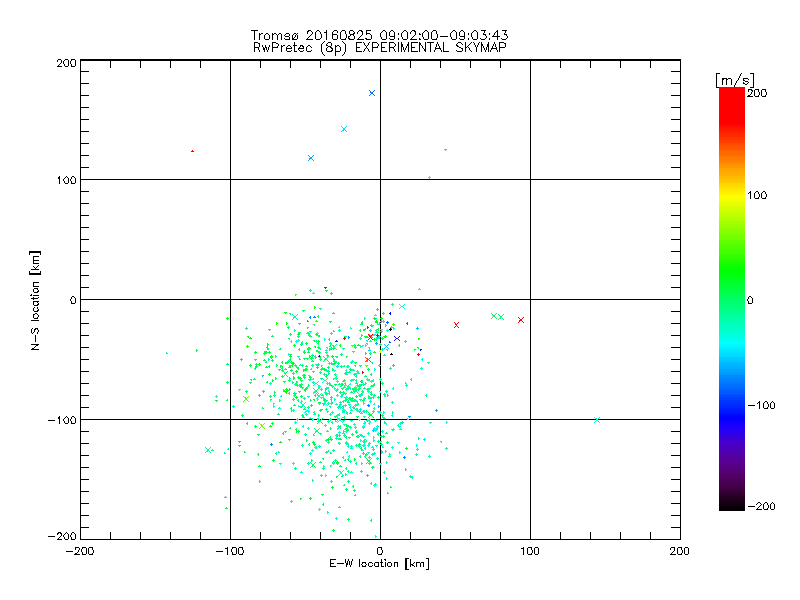Click the y-axis '200' tick label
This screenshot has width=800, height=600.
click(x=66, y=63)
